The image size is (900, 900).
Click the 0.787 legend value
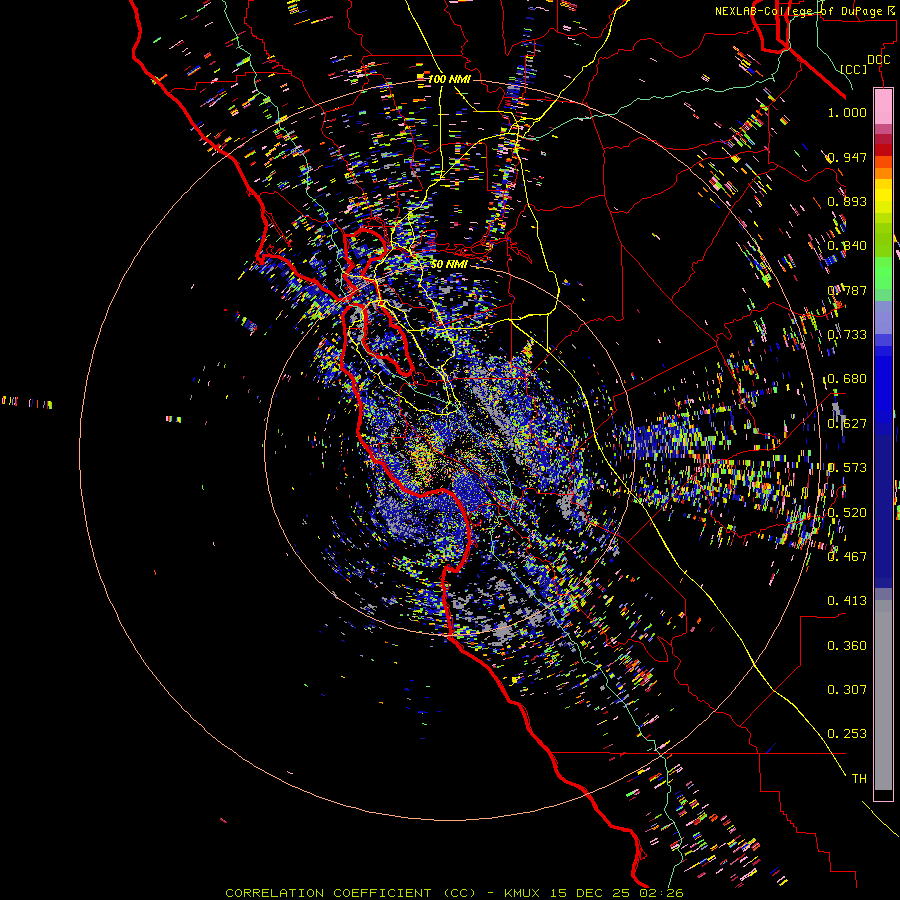[847, 290]
